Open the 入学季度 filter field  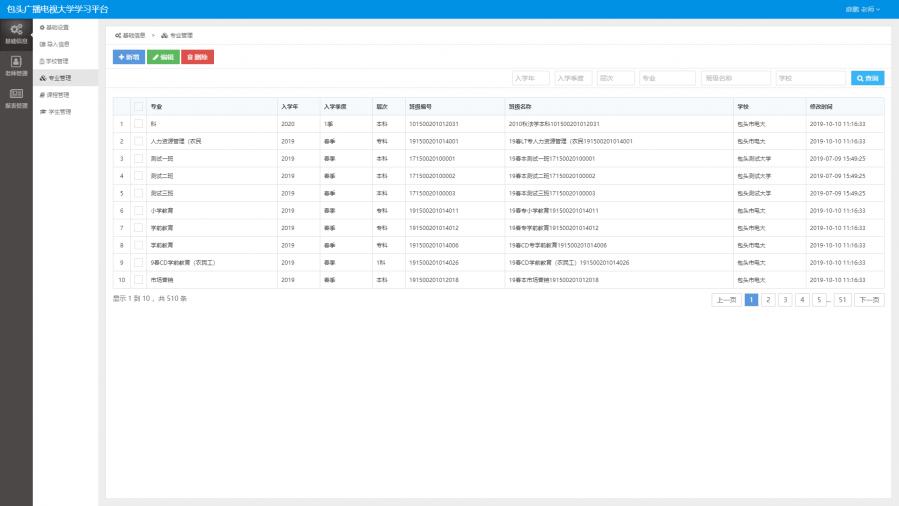point(573,78)
